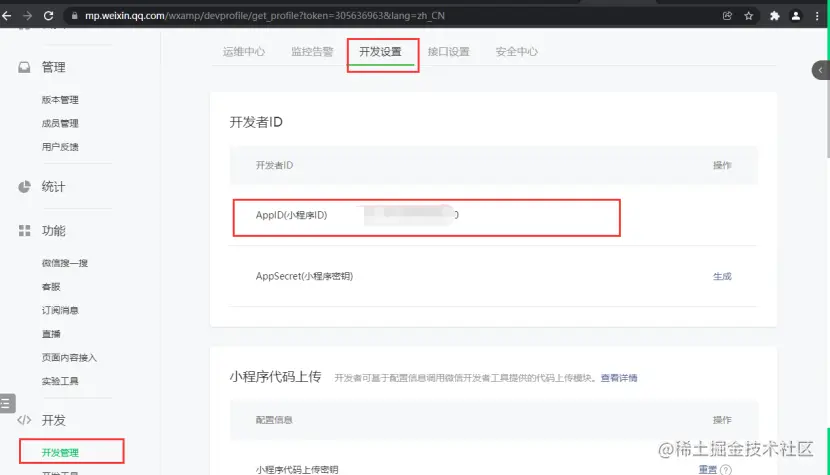Screen dimensions: 830x475
Task: Switch to 运维中心 tab
Action: [243, 52]
